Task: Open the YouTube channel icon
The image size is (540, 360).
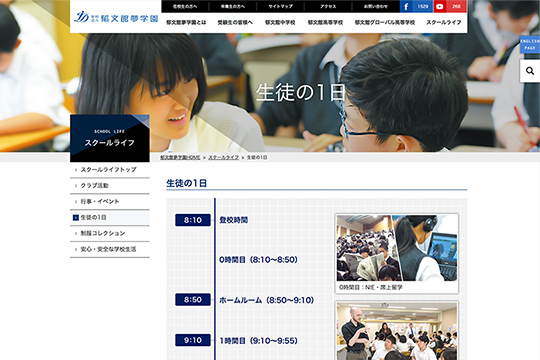Action: [440, 6]
